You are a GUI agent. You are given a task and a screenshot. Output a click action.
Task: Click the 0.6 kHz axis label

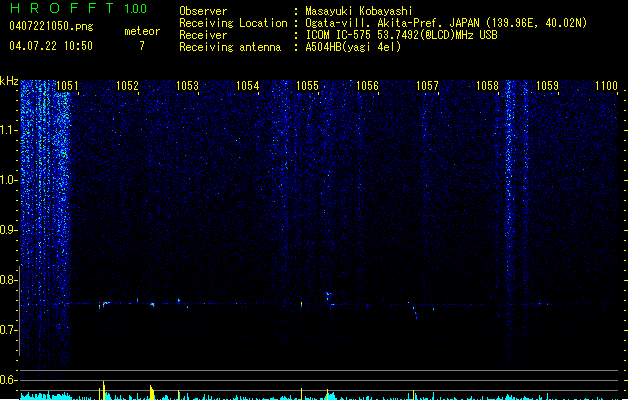point(8,380)
